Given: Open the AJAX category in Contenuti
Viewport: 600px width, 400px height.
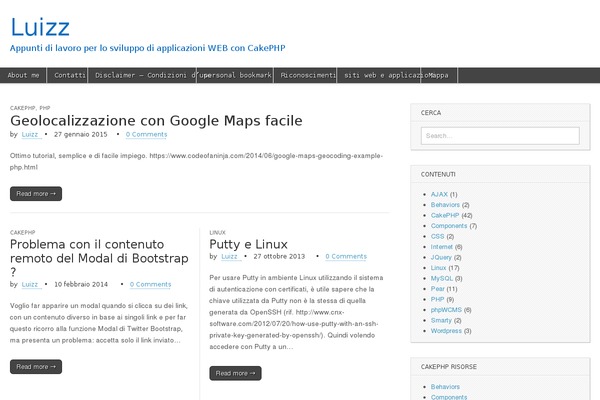Looking at the screenshot, I should pos(439,194).
